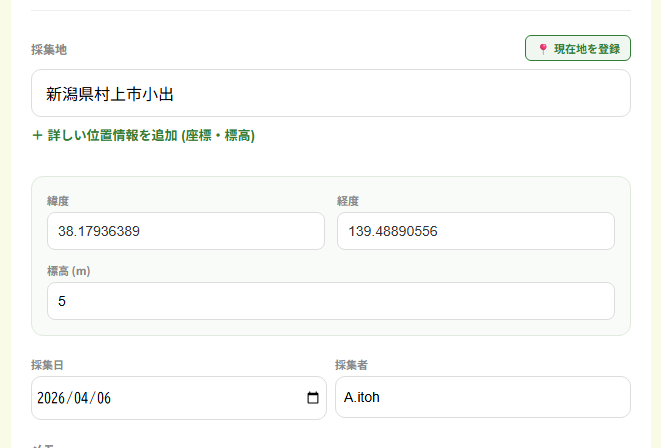Image resolution: width=661 pixels, height=448 pixels.
Task: Click the 経度 label
Action: 348,201
